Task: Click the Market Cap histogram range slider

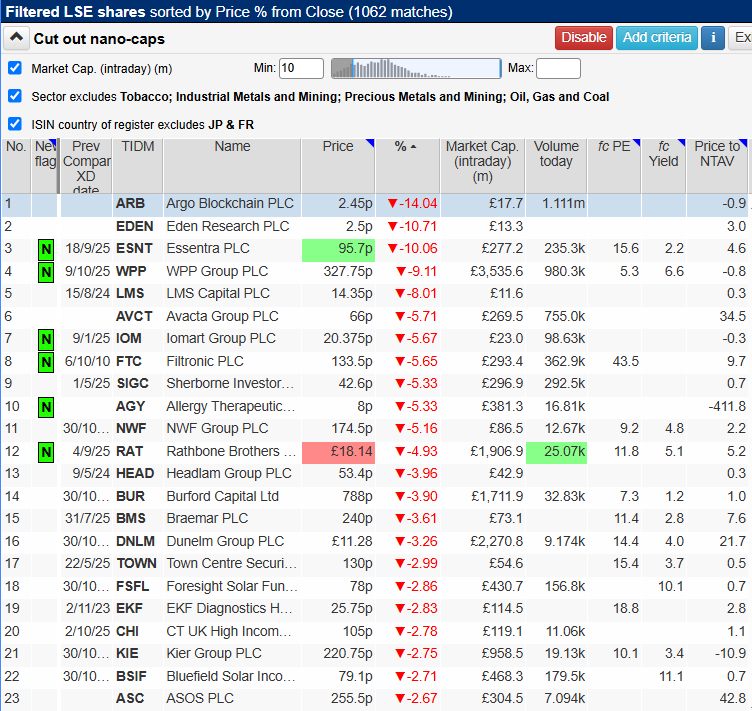Action: (416, 68)
